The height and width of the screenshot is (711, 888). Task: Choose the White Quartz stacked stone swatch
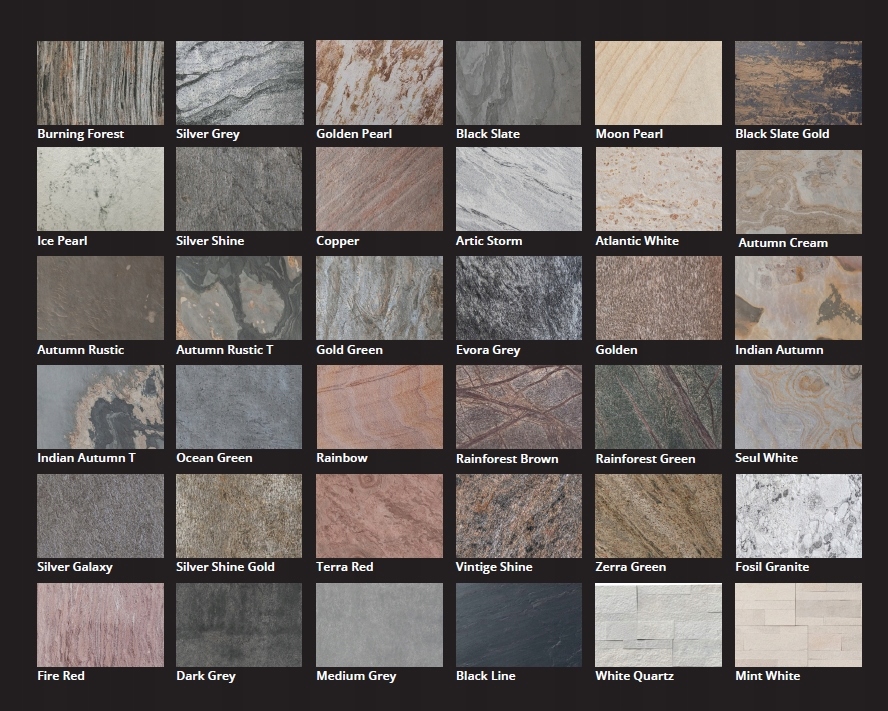point(658,625)
